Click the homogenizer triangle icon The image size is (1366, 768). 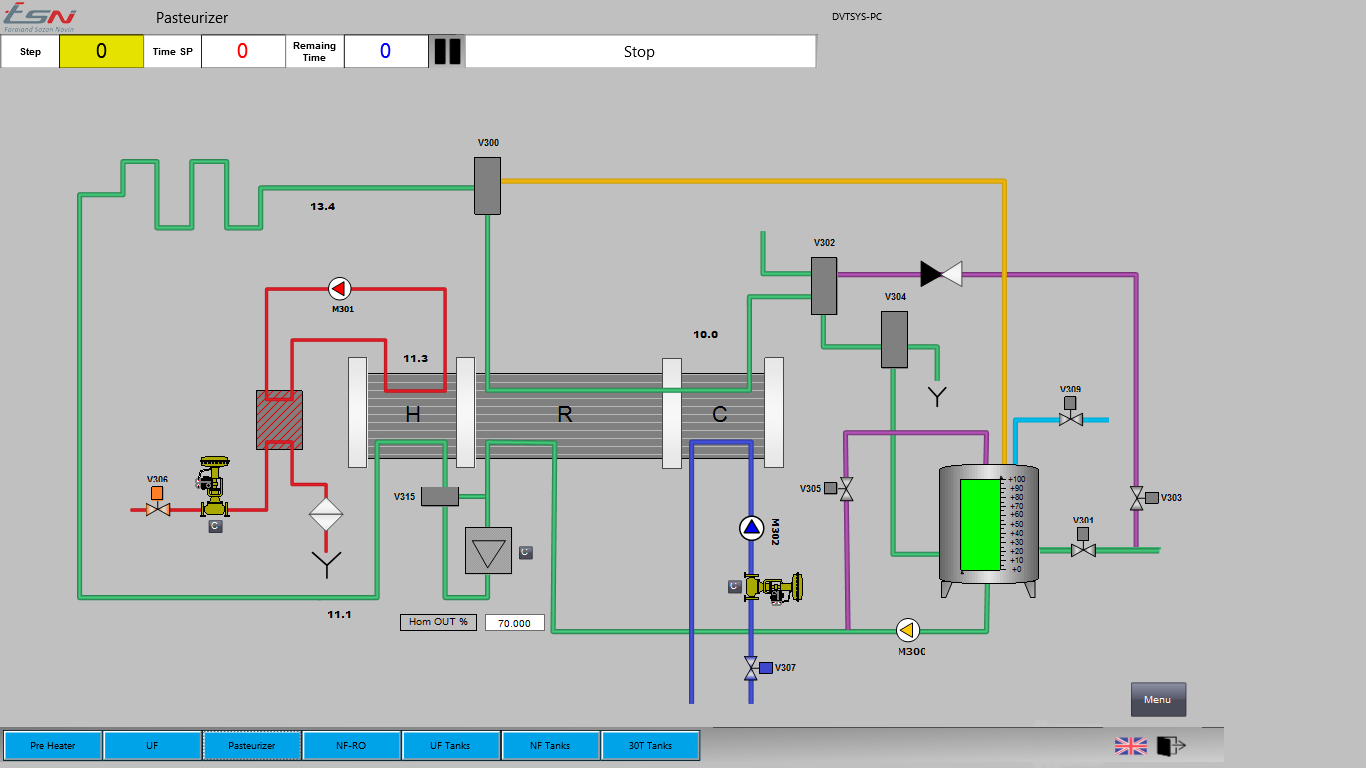pyautogui.click(x=488, y=551)
